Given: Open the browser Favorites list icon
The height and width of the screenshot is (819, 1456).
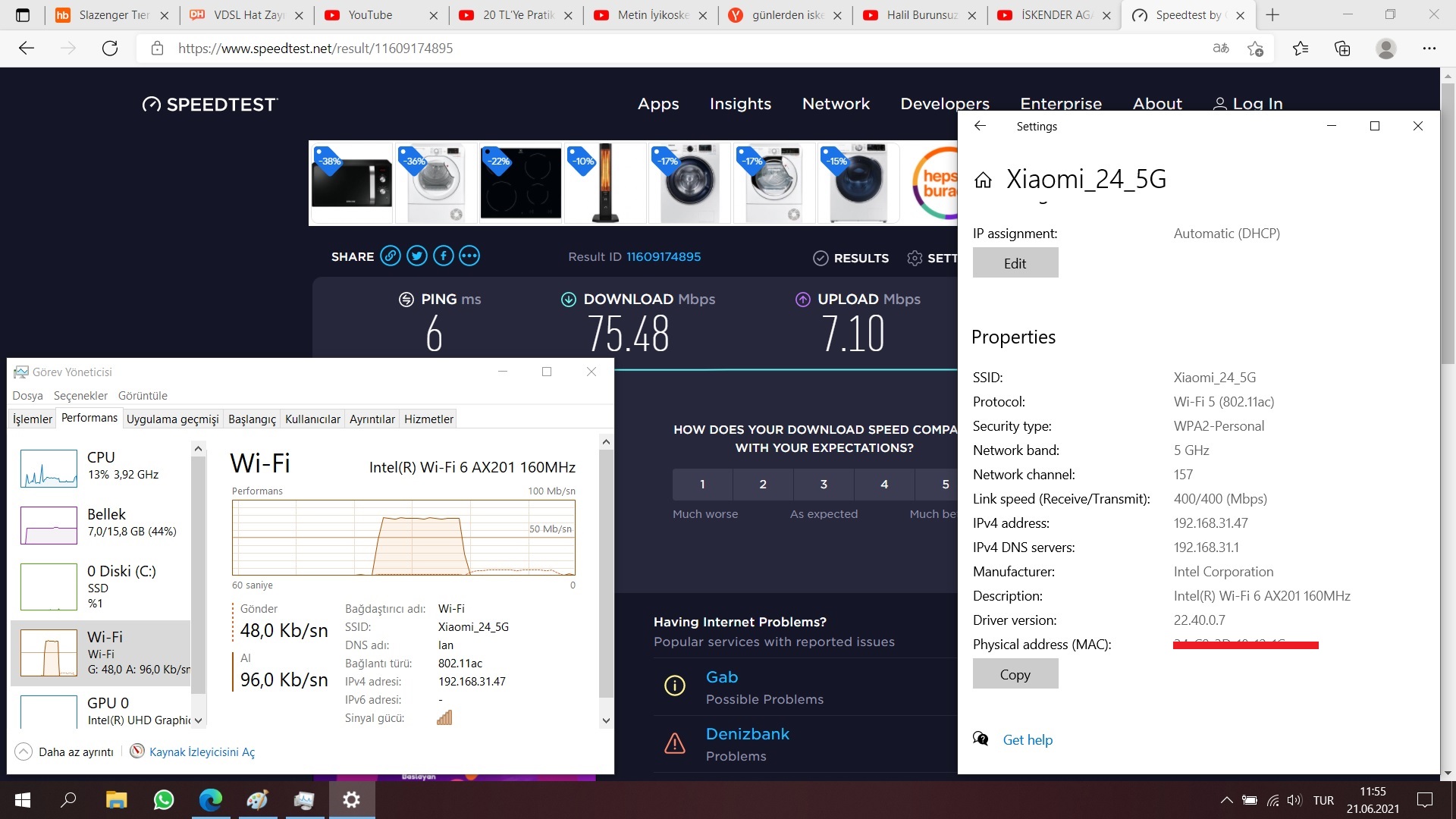Looking at the screenshot, I should pos(1301,49).
